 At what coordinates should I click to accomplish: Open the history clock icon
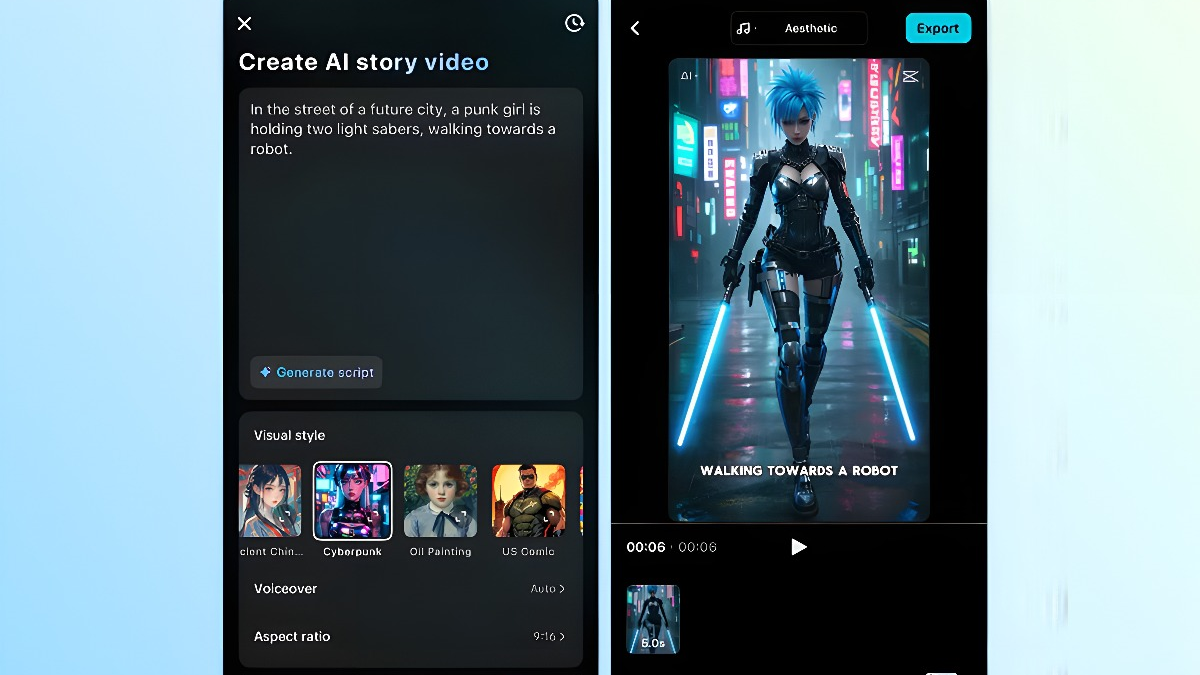point(574,23)
